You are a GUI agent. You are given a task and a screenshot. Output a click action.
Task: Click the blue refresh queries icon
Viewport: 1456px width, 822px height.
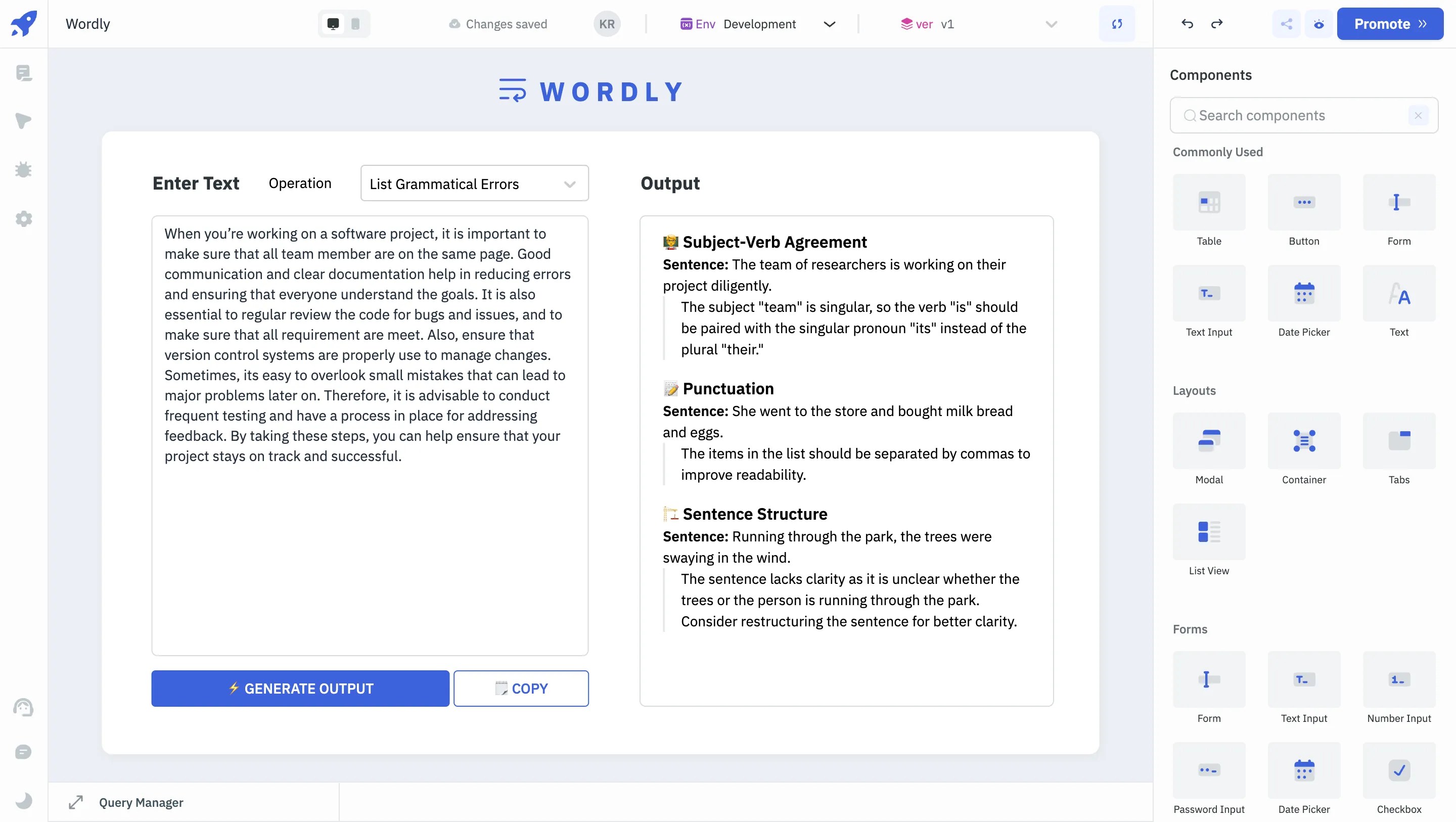pos(1117,24)
